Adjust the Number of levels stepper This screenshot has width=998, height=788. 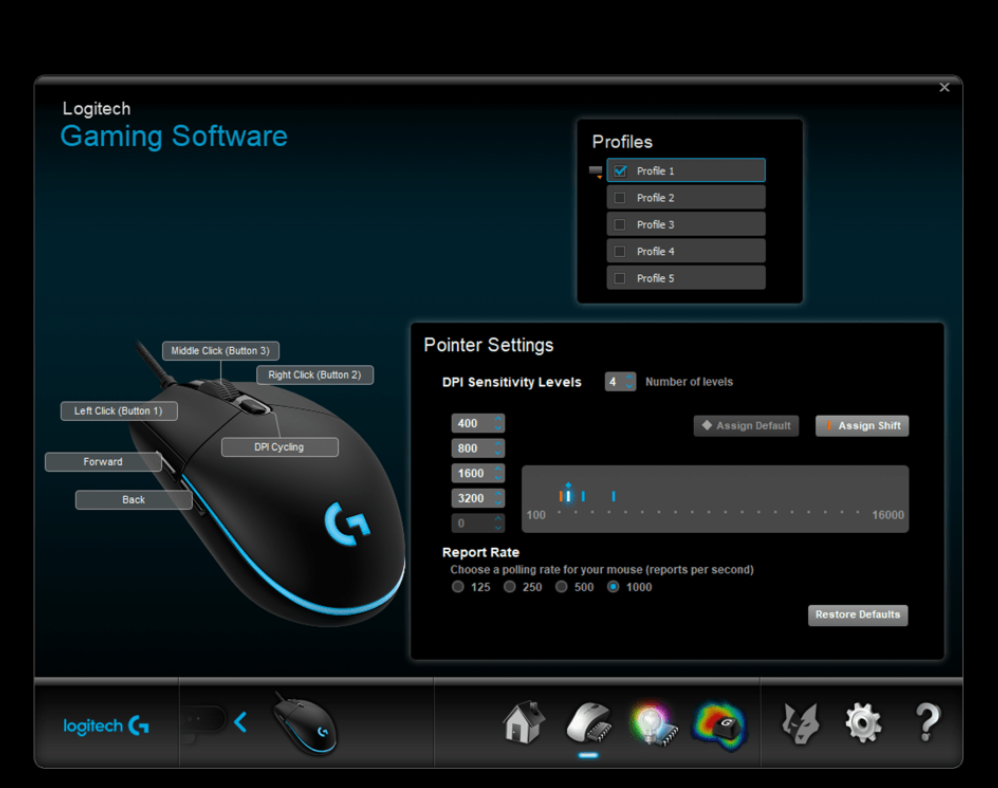[x=629, y=381]
